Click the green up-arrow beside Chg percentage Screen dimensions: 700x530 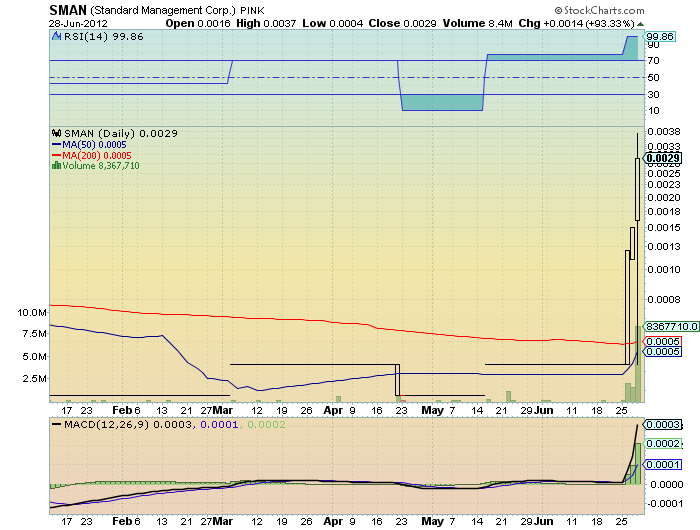641,24
